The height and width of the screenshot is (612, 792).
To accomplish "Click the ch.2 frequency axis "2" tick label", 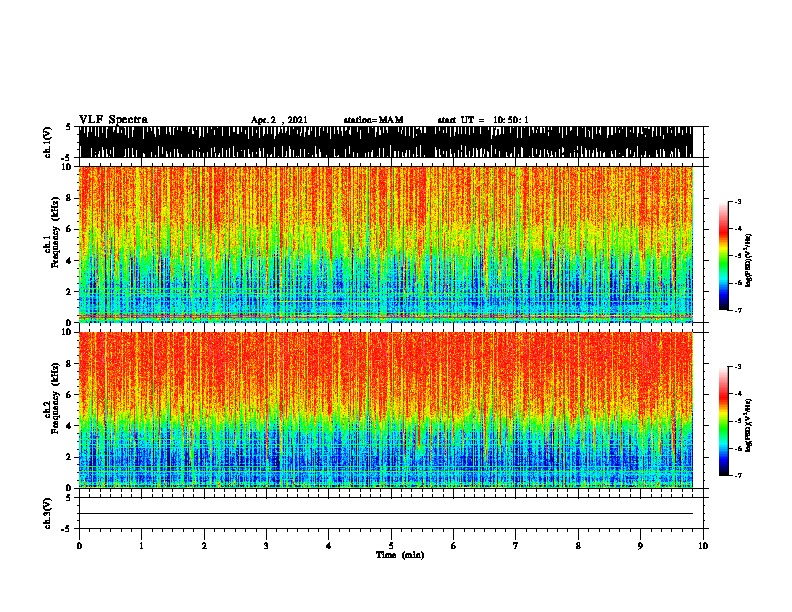I will pos(70,457).
